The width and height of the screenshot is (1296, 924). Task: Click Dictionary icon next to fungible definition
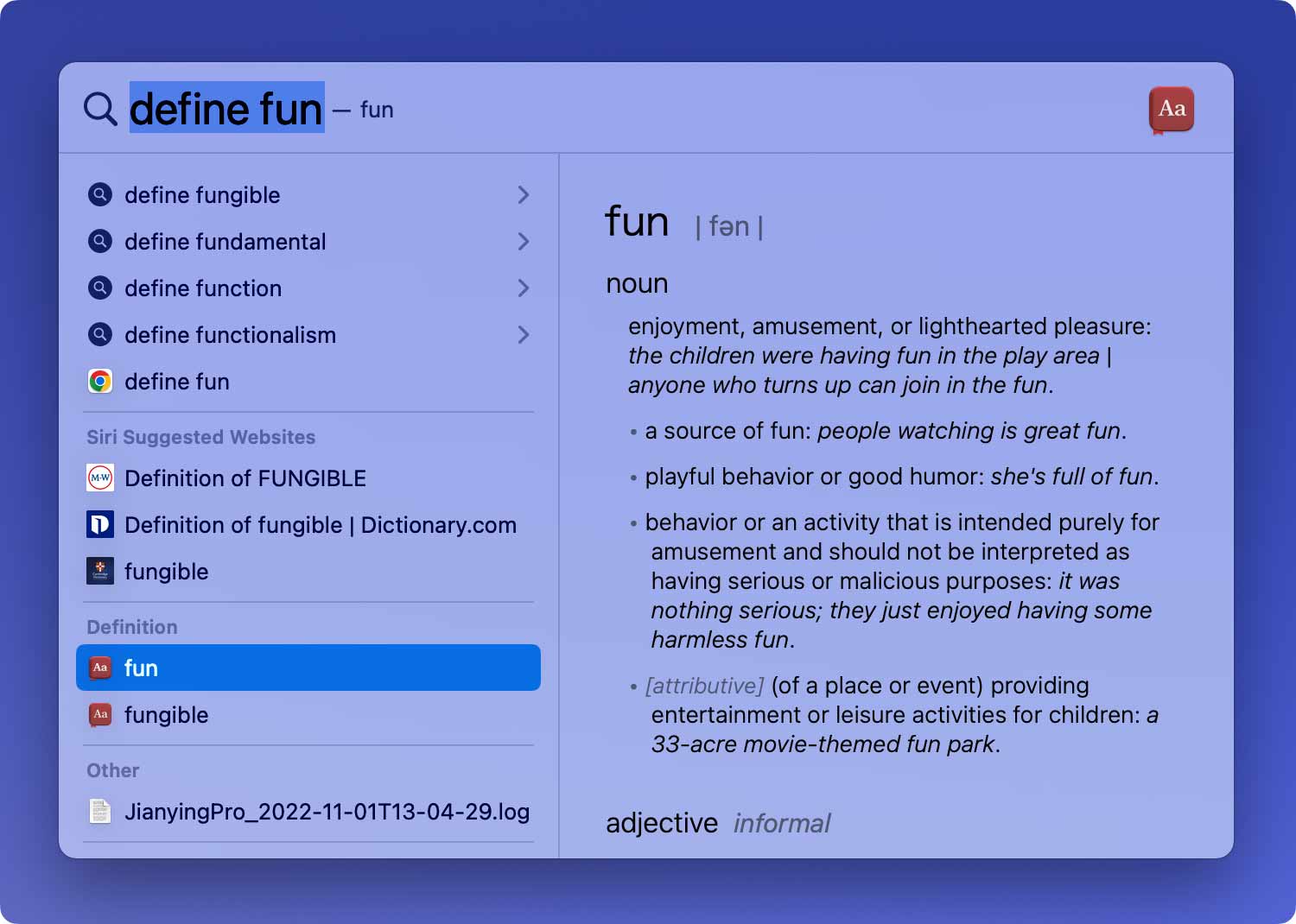tap(100, 714)
